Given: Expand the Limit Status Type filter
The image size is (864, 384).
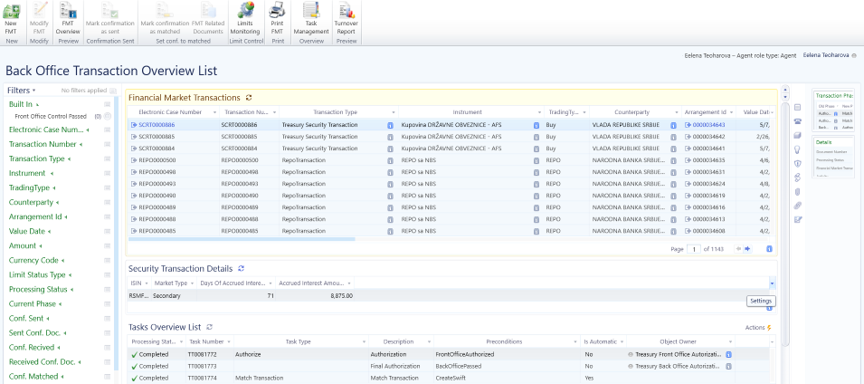Looking at the screenshot, I should coord(70,275).
